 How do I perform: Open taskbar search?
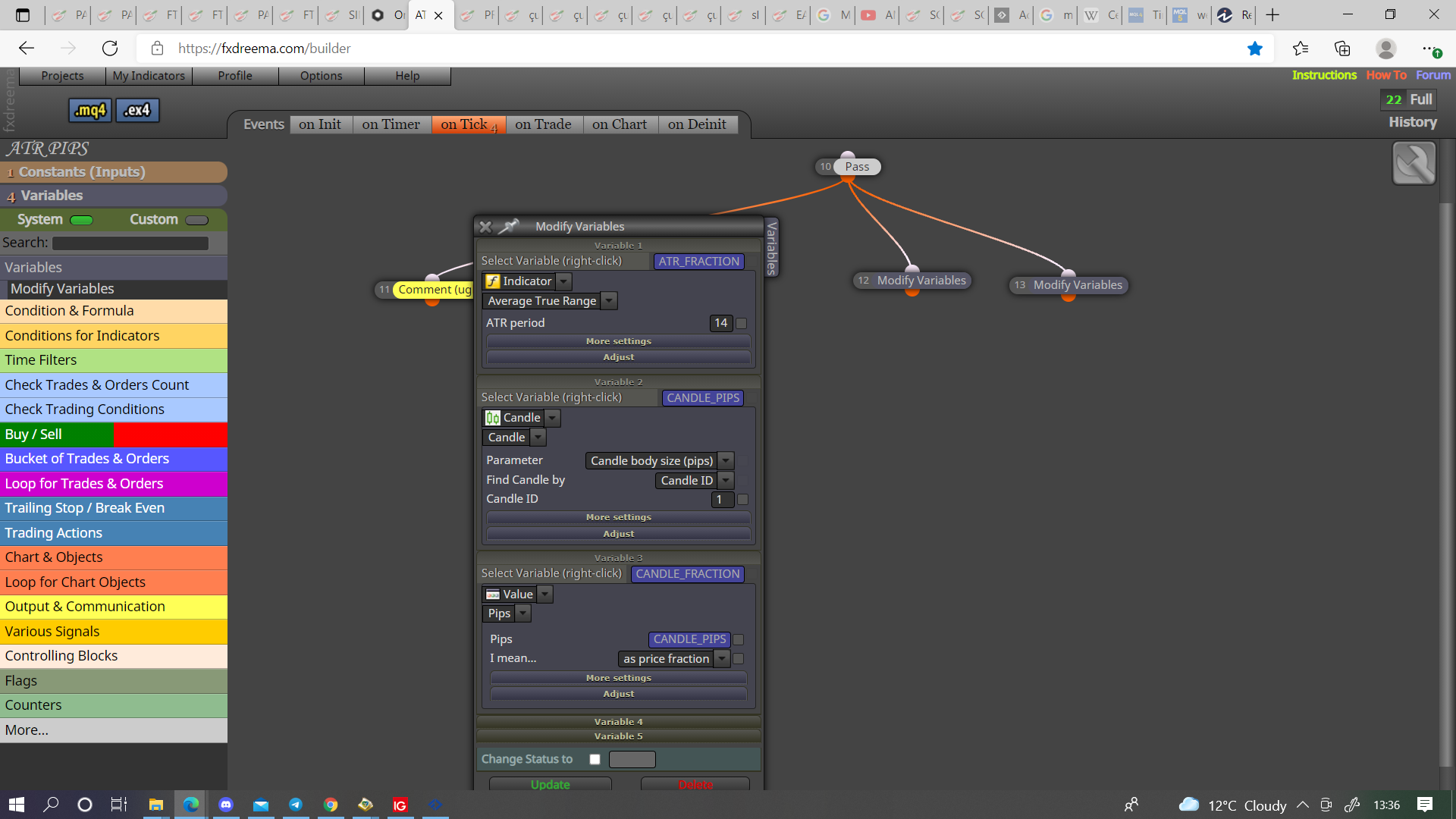pos(51,805)
